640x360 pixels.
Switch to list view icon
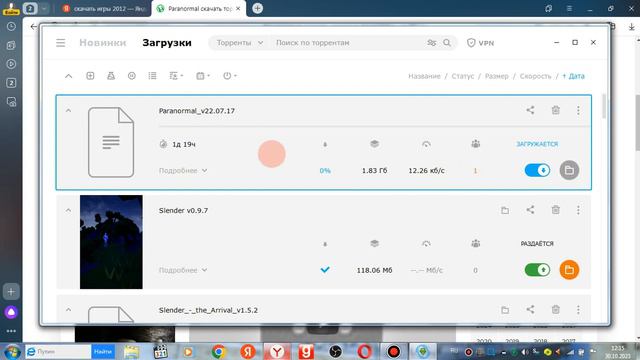point(152,76)
